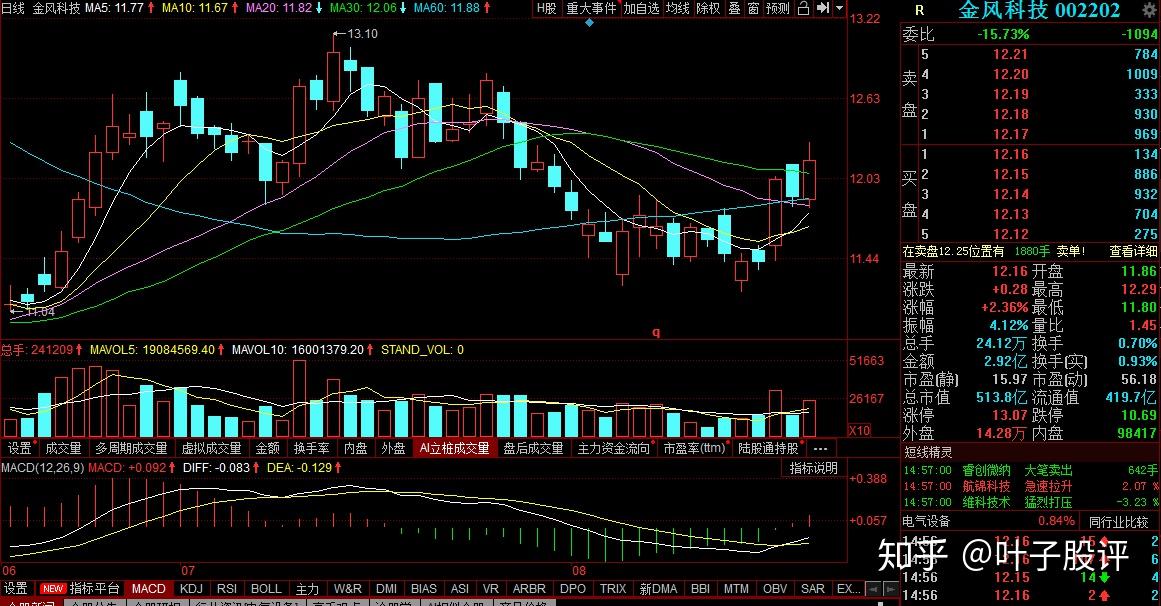The image size is (1161, 606).
Task: Open 设置 in MACD indicator row
Action: (16, 588)
